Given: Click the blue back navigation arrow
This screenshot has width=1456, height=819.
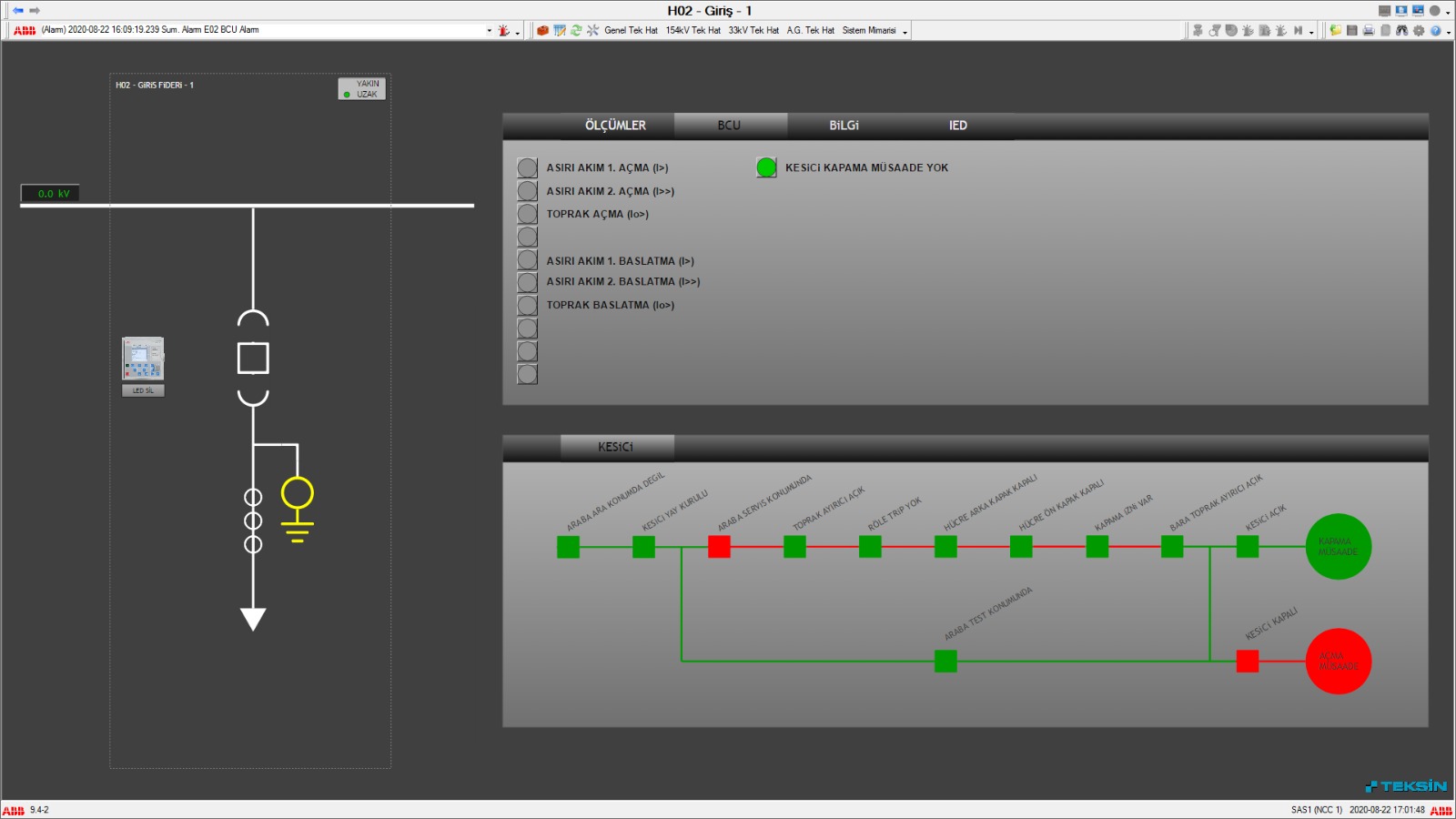Looking at the screenshot, I should point(18,11).
